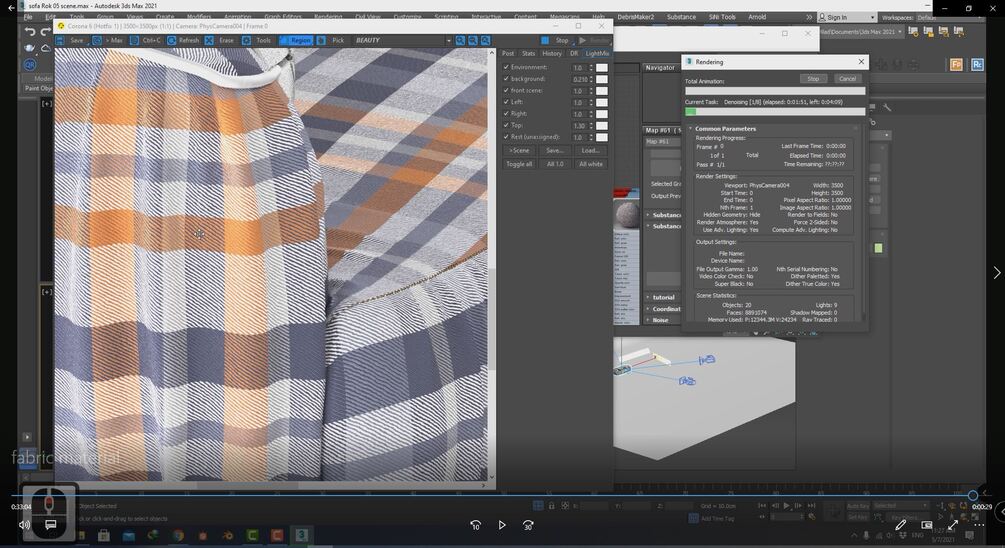1005x548 pixels.
Task: Click the Undo arrow in 3ds Max toolbar
Action: [29, 31]
